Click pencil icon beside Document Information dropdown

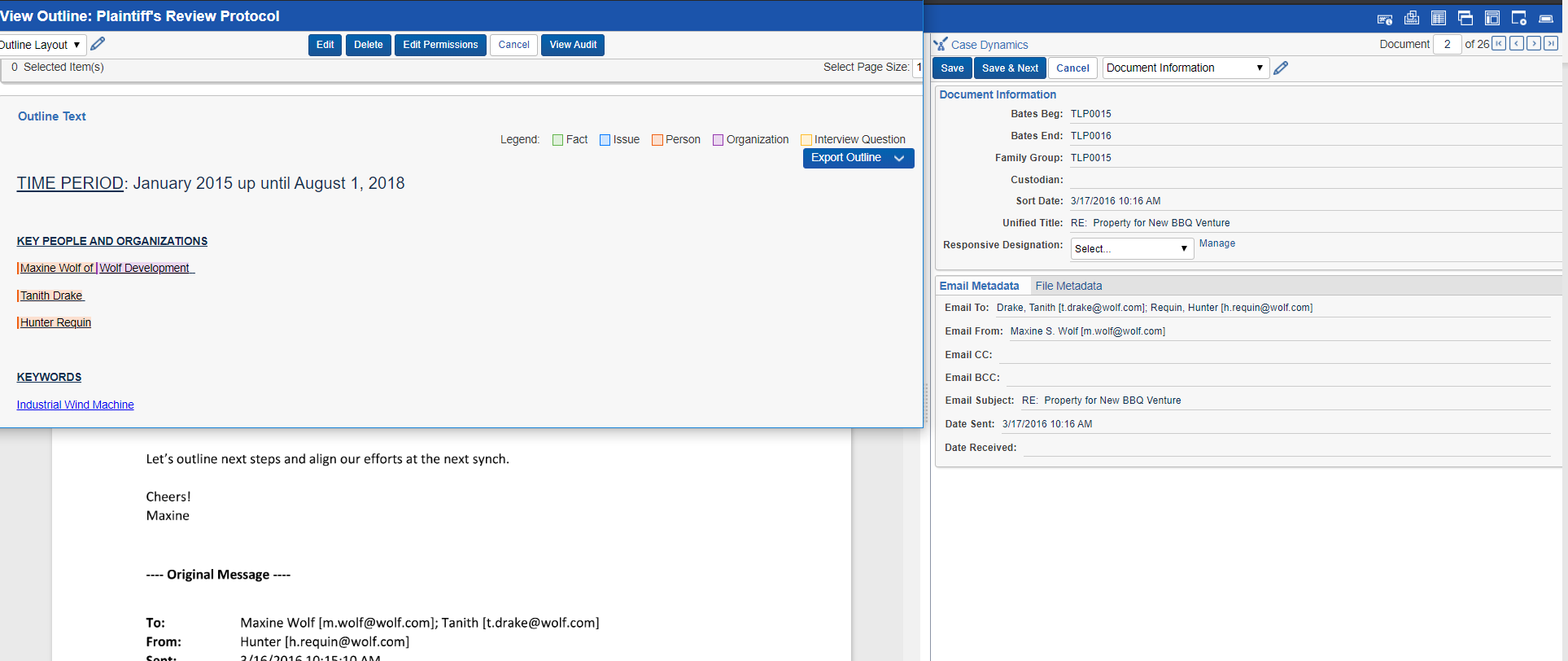tap(1281, 68)
